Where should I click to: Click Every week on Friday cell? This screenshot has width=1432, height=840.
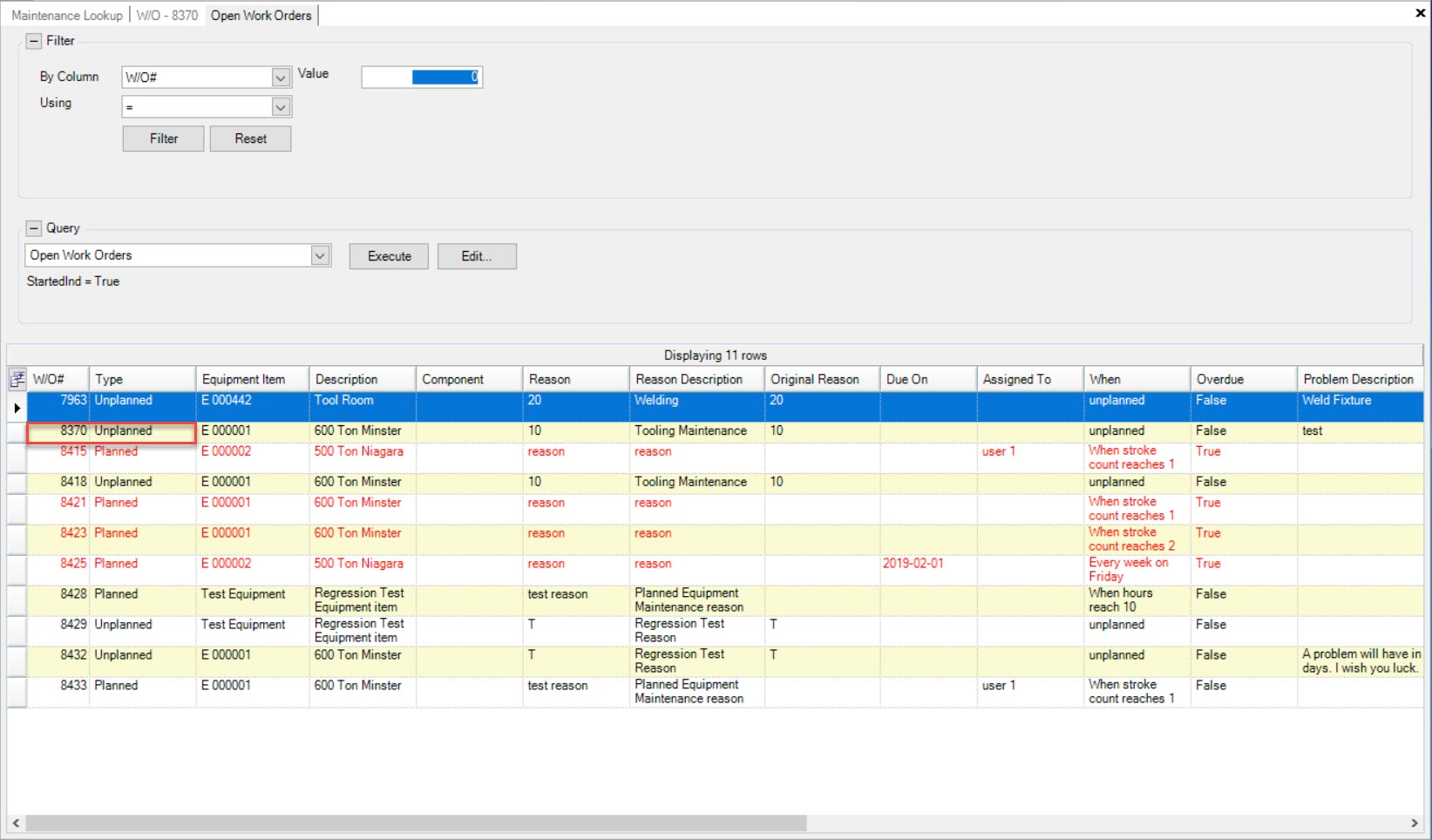(1137, 570)
